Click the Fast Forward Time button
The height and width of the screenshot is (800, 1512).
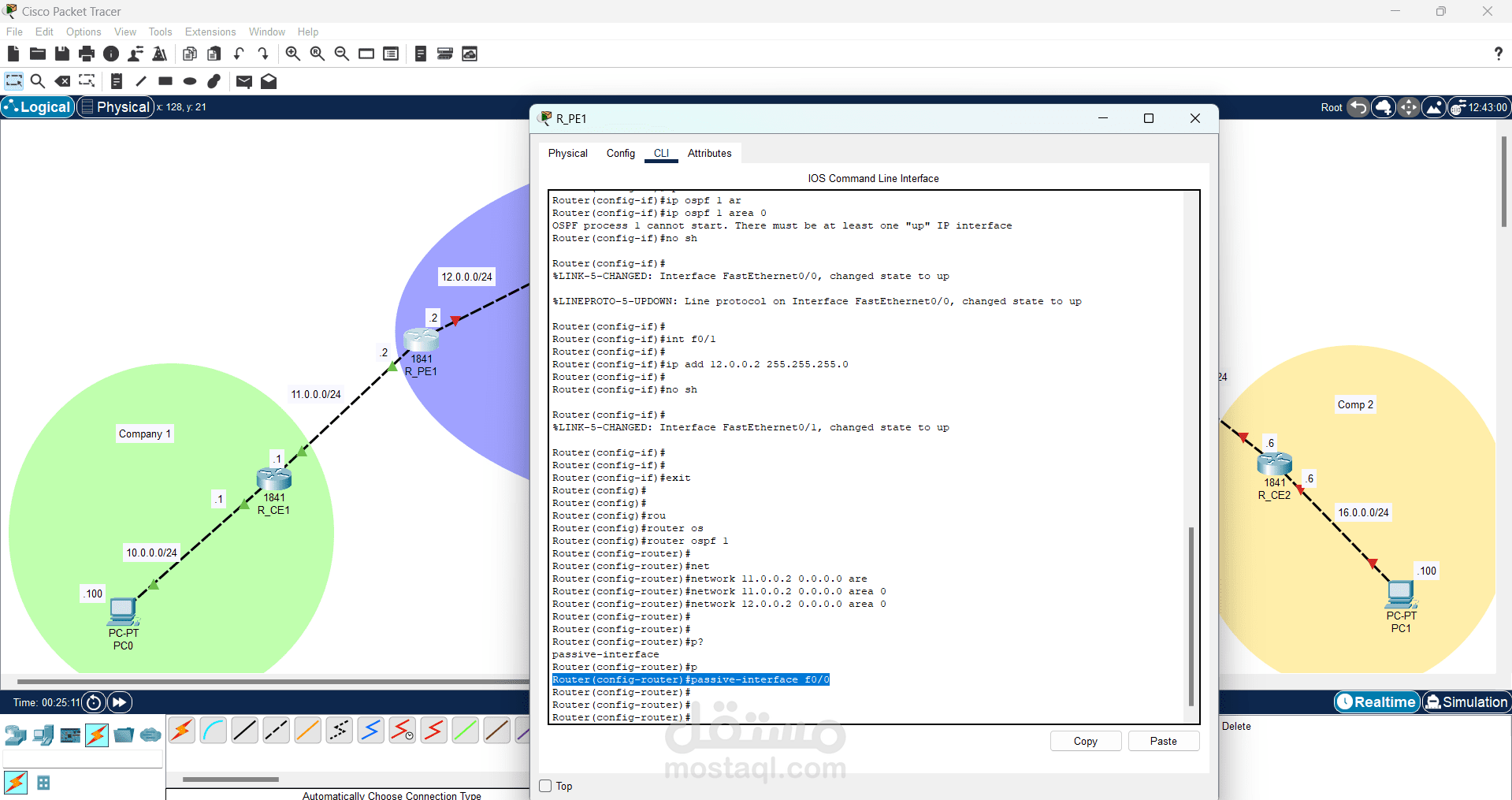coord(119,702)
